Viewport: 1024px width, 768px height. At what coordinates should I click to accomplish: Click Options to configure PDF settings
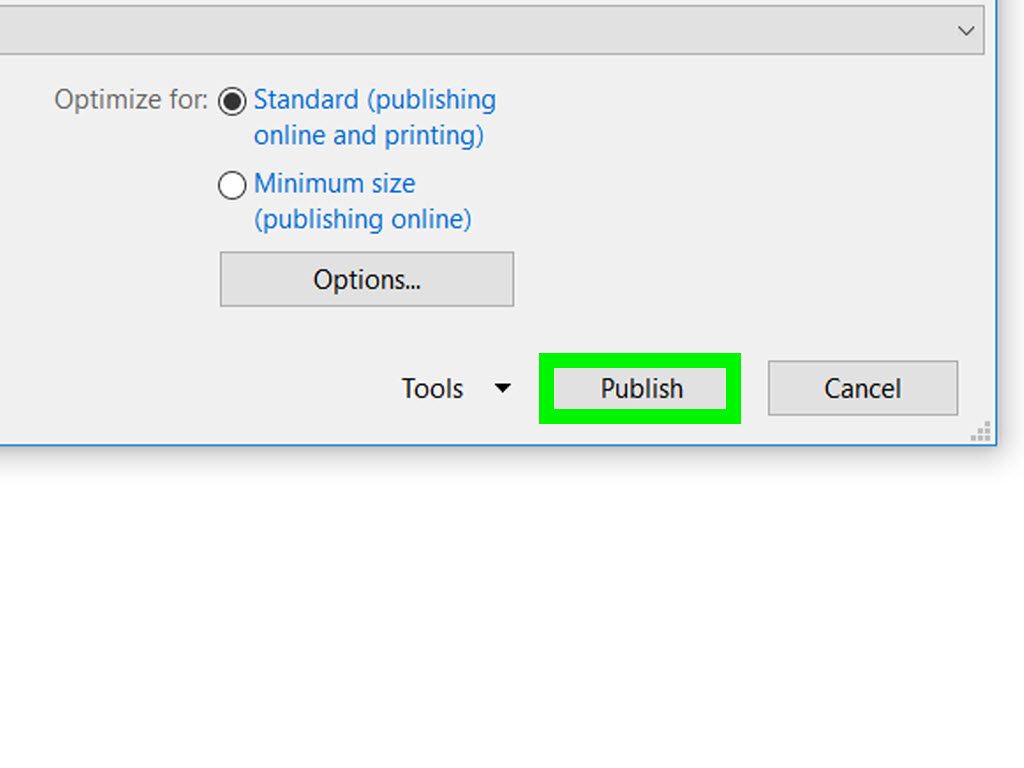pos(366,279)
